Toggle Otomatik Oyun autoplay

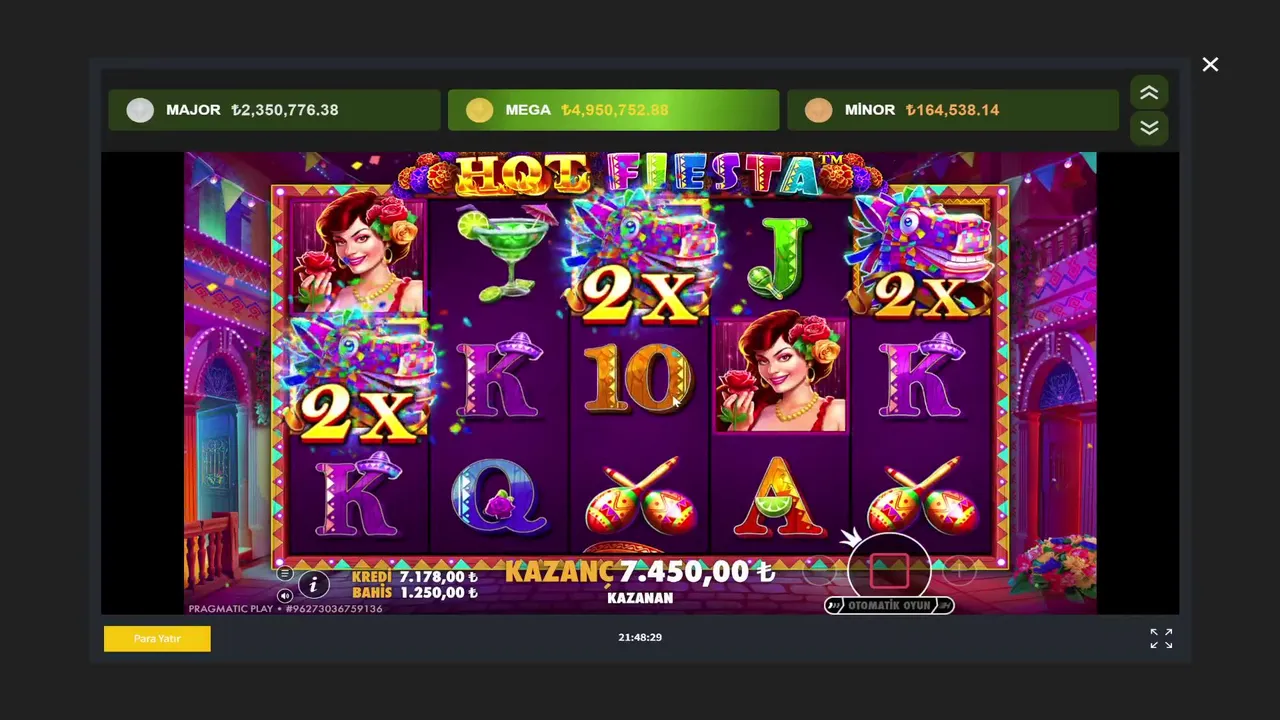pyautogui.click(x=889, y=605)
